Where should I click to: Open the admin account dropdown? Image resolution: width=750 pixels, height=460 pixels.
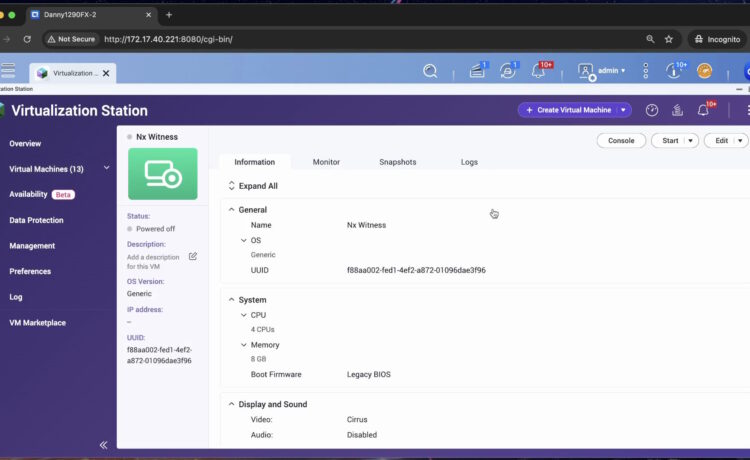click(612, 71)
